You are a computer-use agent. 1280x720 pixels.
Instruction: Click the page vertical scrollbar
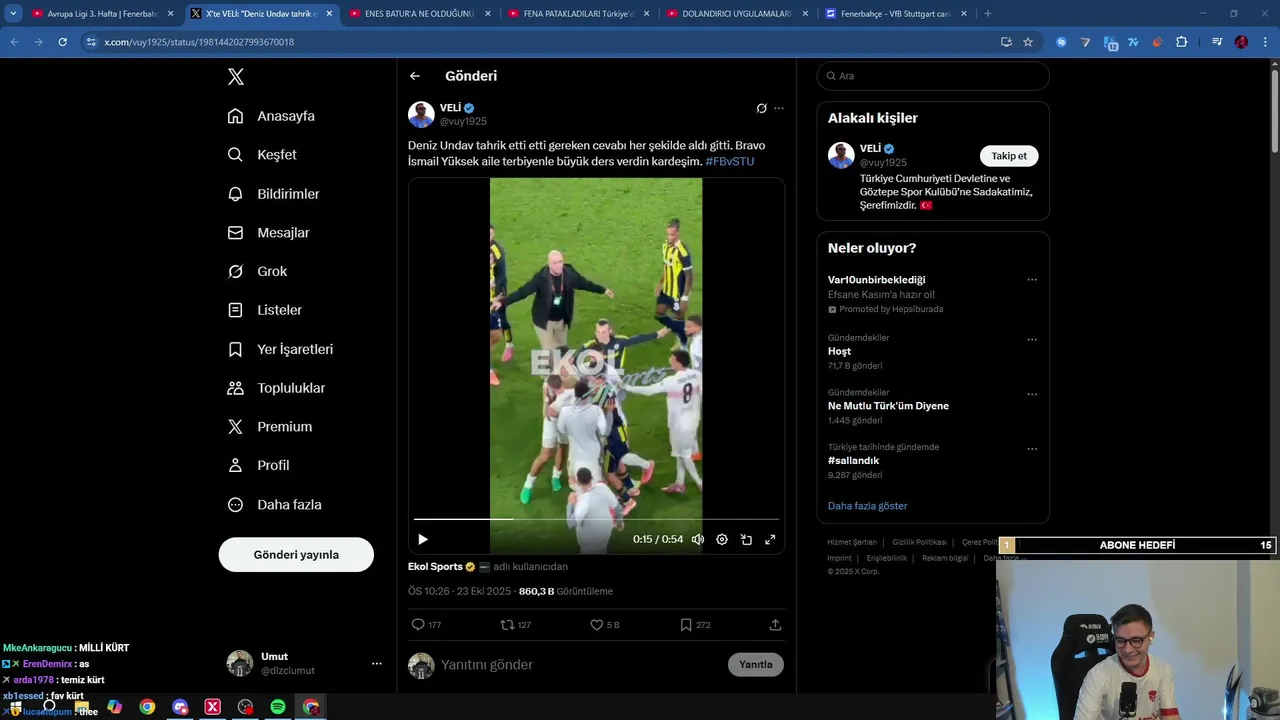1274,110
